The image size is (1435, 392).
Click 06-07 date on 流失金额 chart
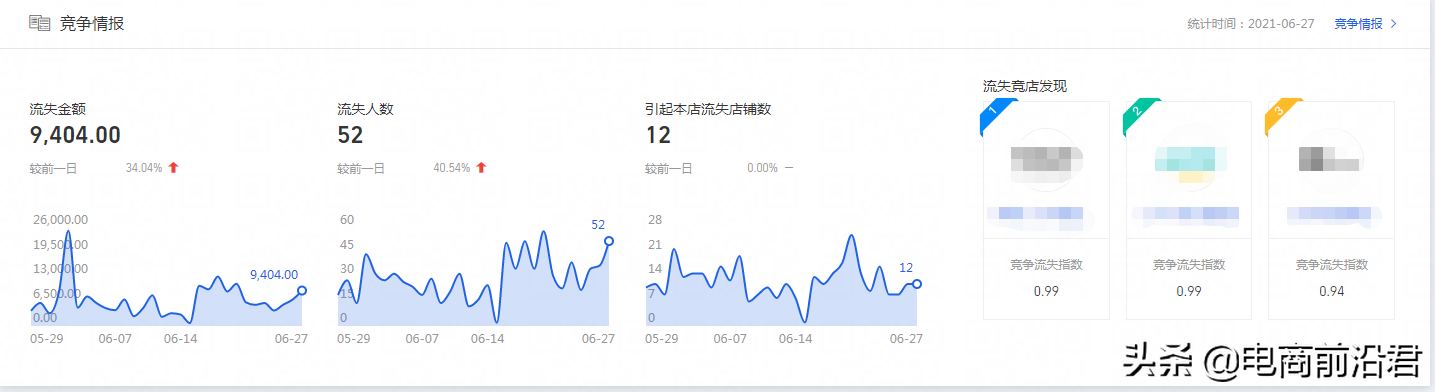click(115, 339)
